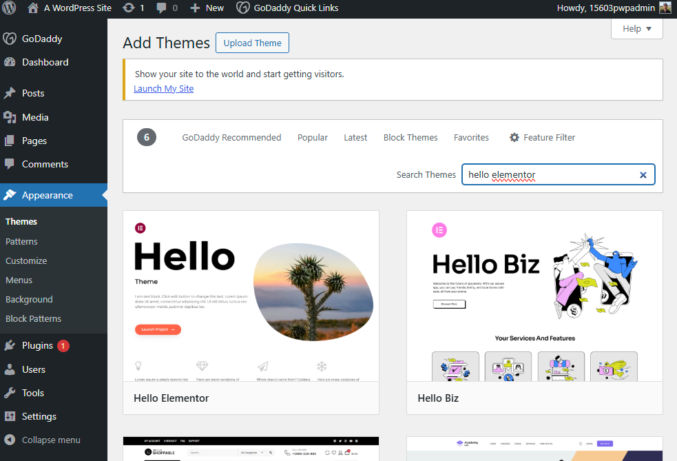Open Themes submenu item
677x461 pixels.
click(x=21, y=221)
